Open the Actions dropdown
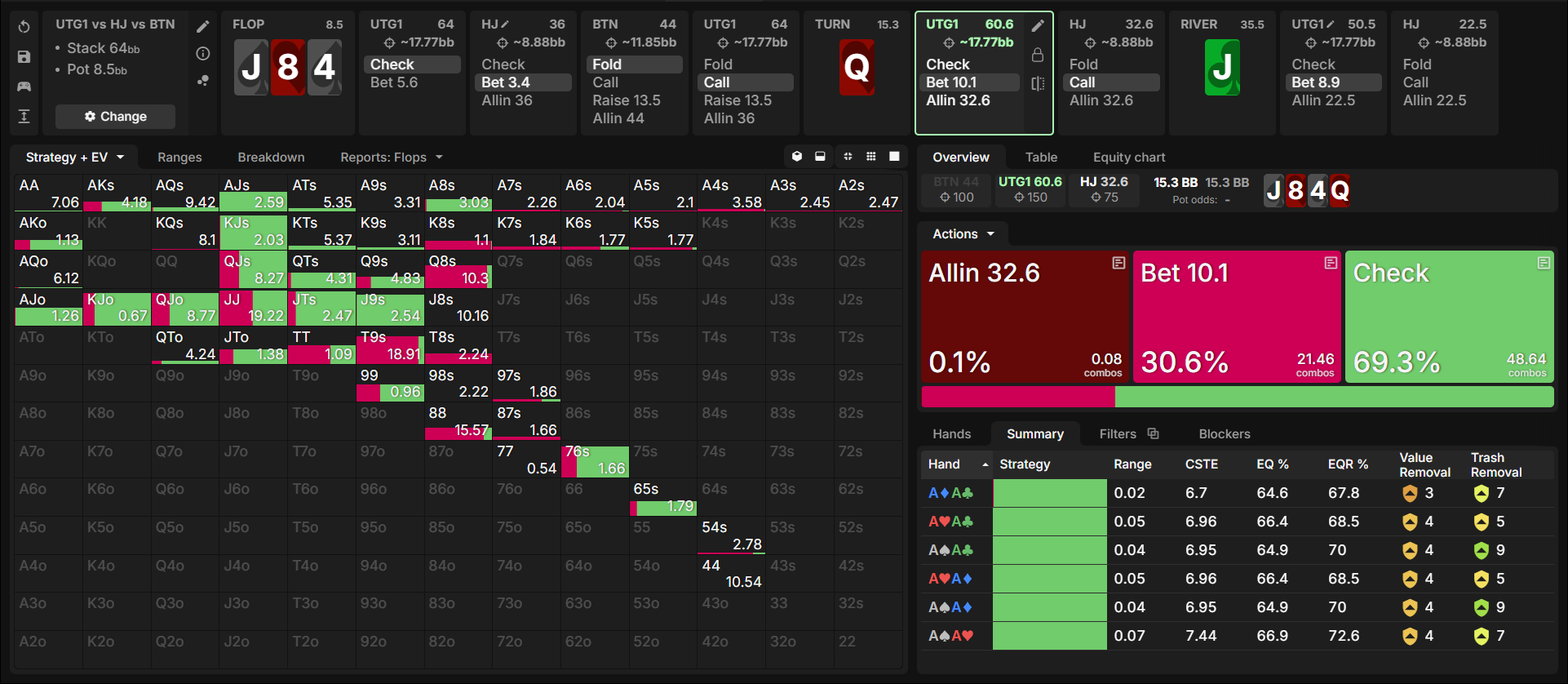 (963, 234)
